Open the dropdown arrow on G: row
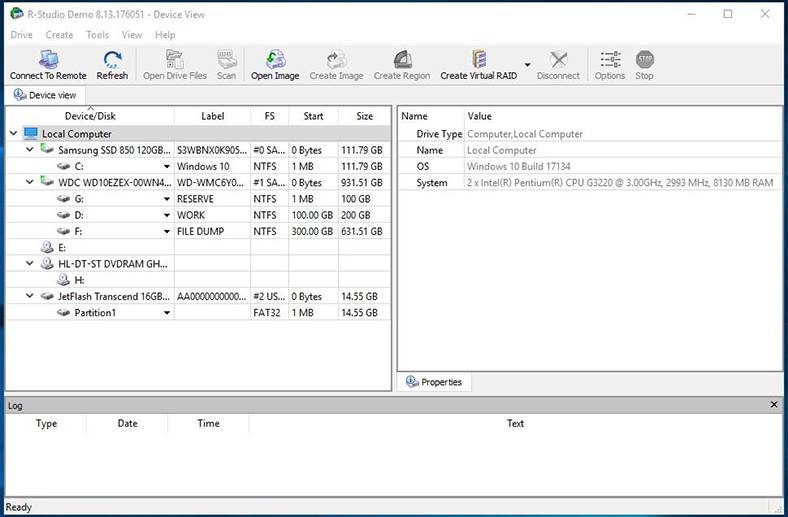 (x=167, y=199)
